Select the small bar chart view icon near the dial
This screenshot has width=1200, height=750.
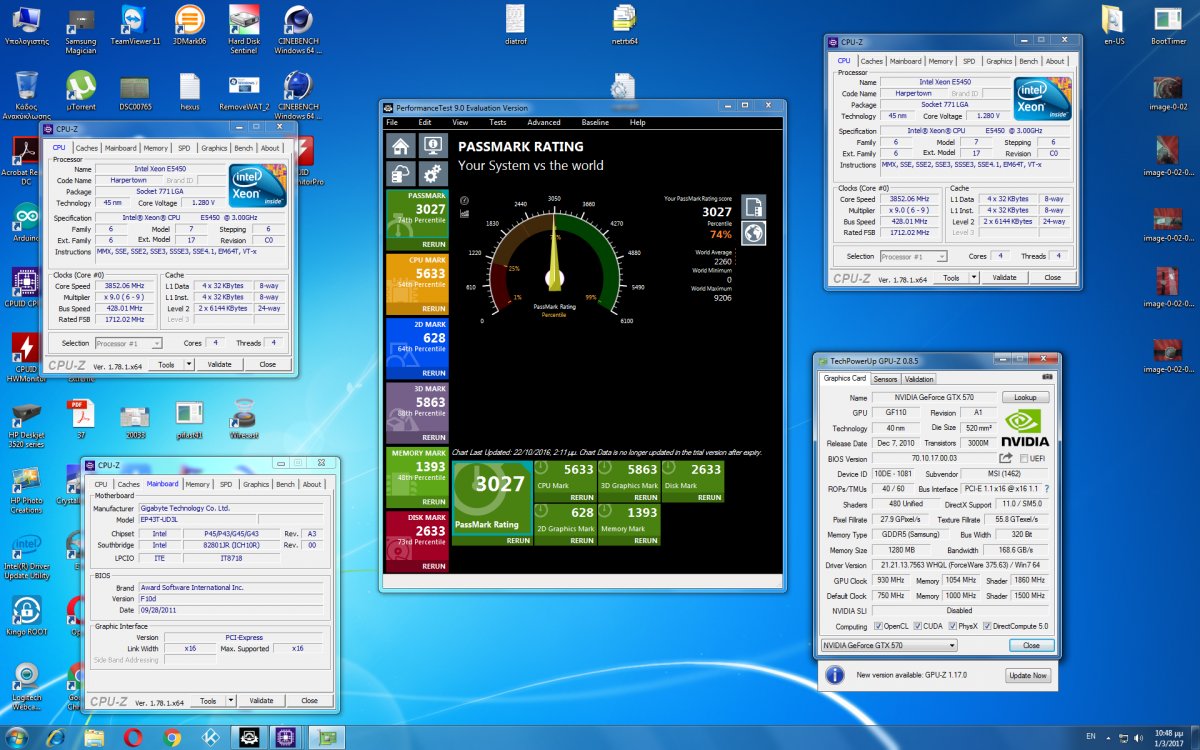[465, 213]
